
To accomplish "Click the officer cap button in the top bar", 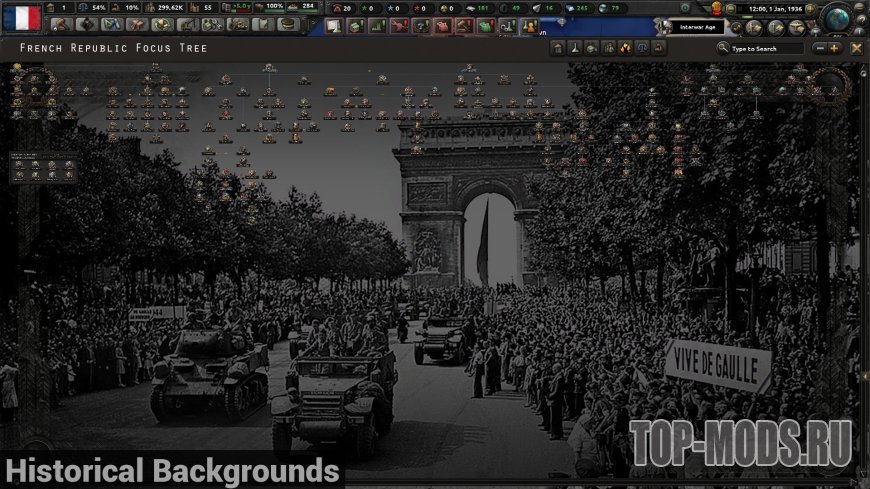I will click(287, 25).
